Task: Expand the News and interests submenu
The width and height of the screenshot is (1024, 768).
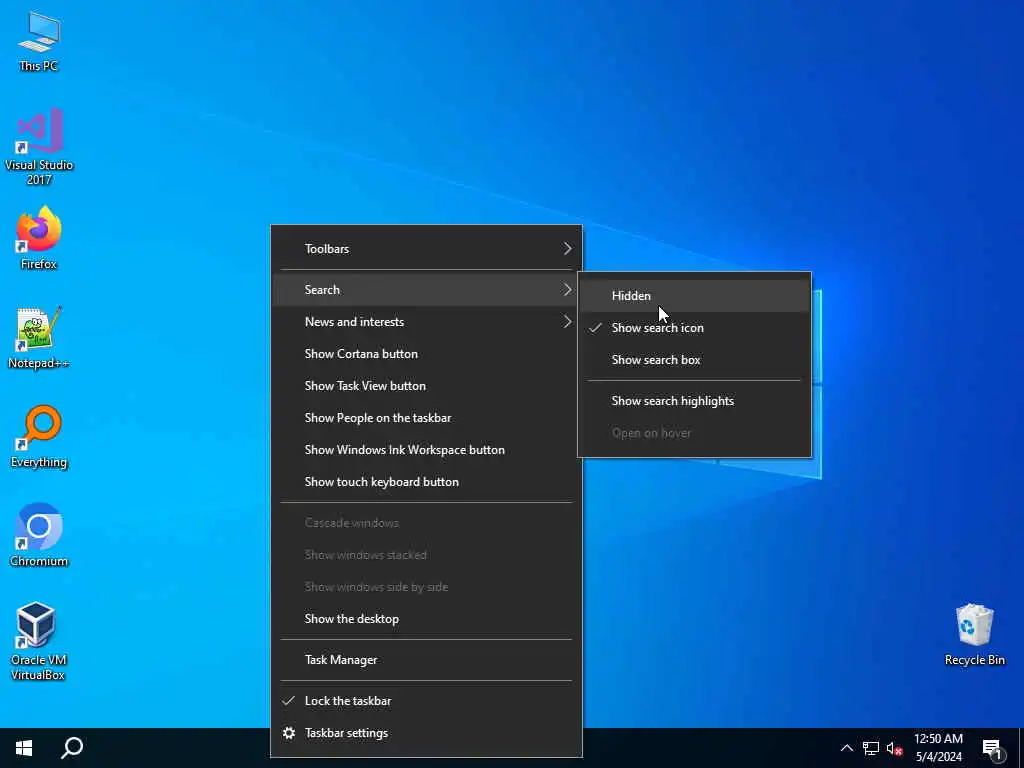Action: 426,322
